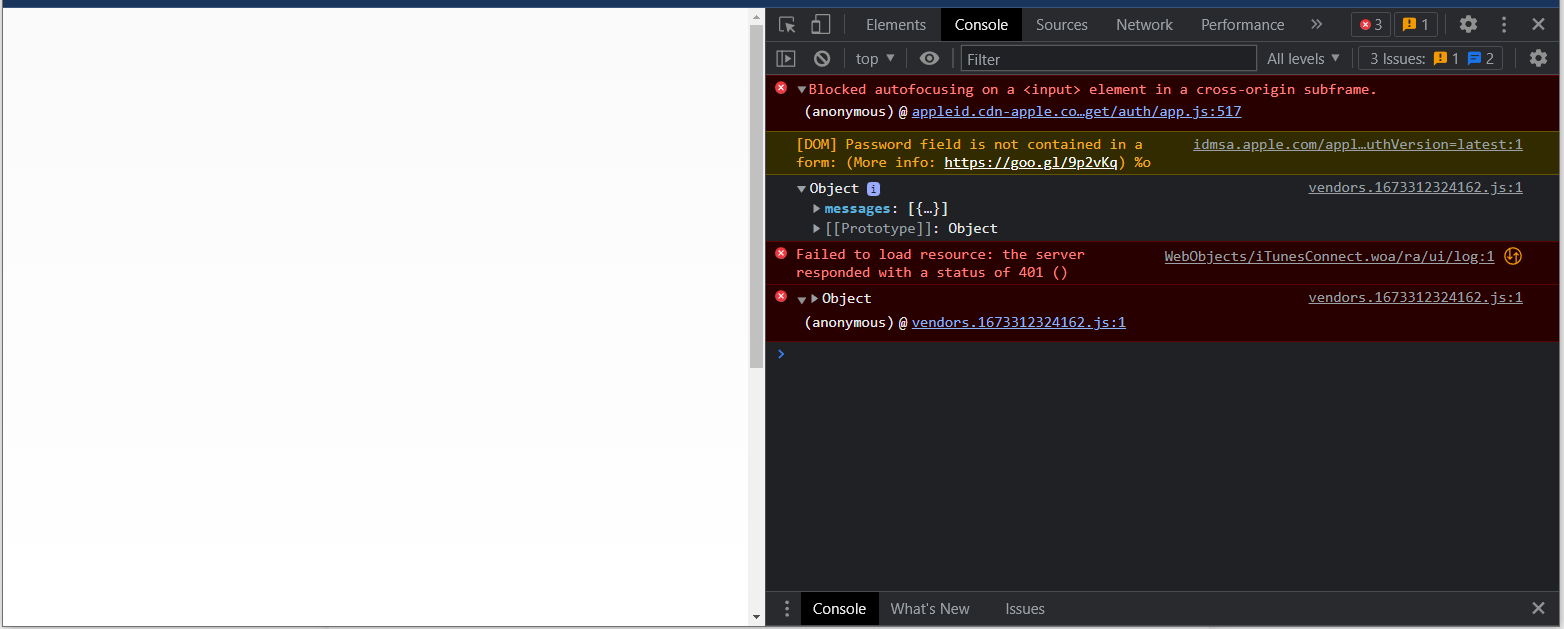
Task: Expand the messages array entry
Action: tap(817, 209)
